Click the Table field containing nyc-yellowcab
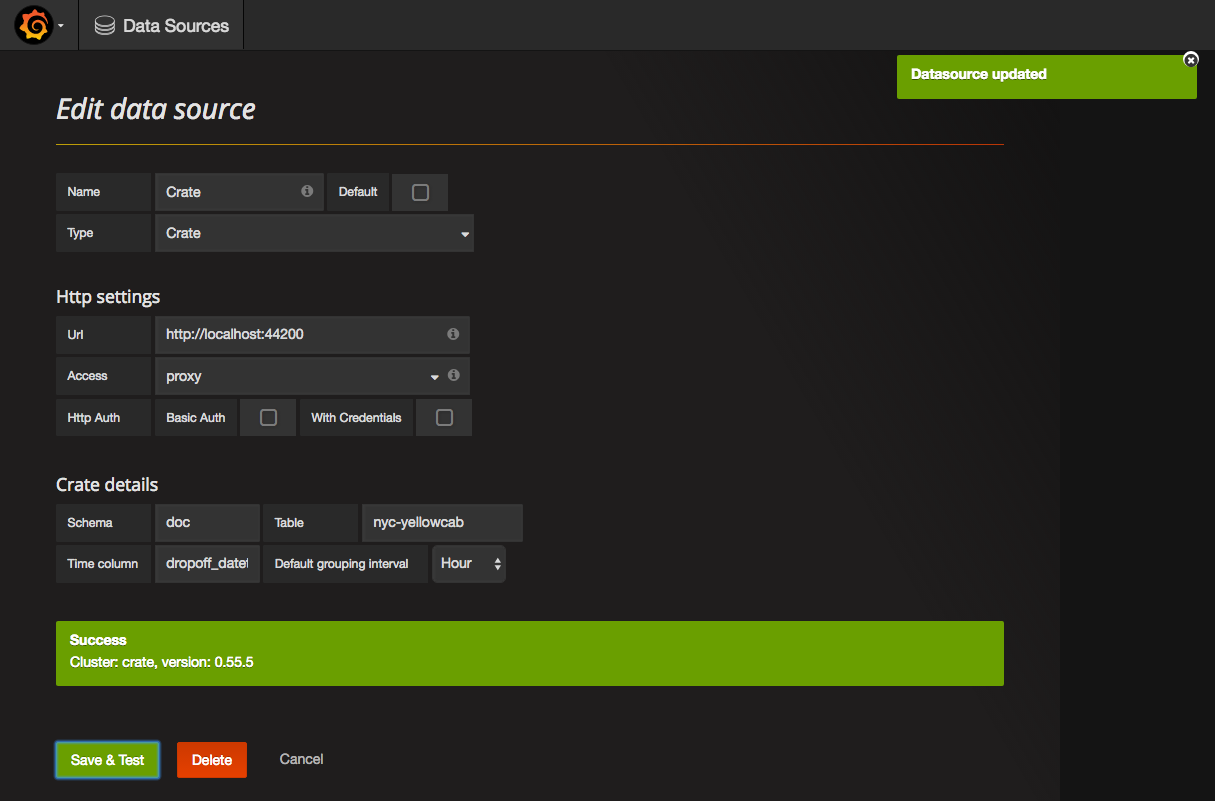 click(x=442, y=523)
